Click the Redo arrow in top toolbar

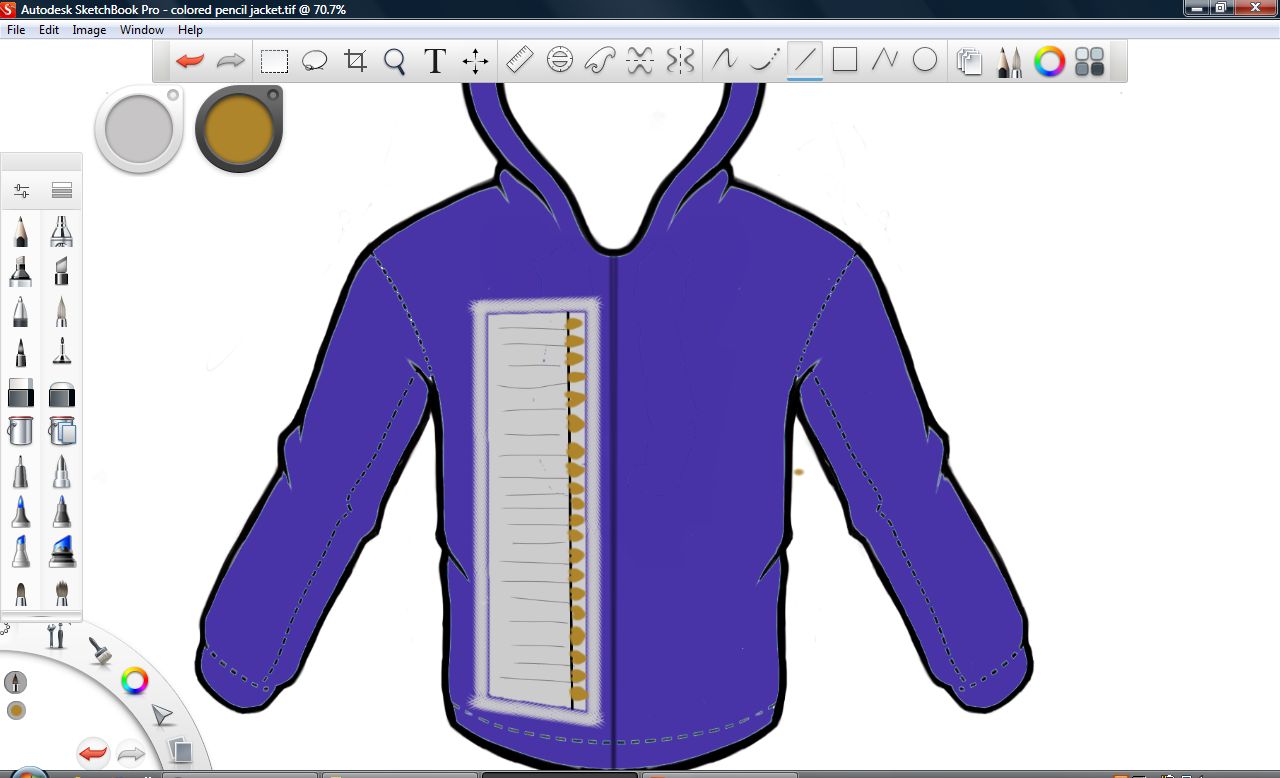point(231,61)
